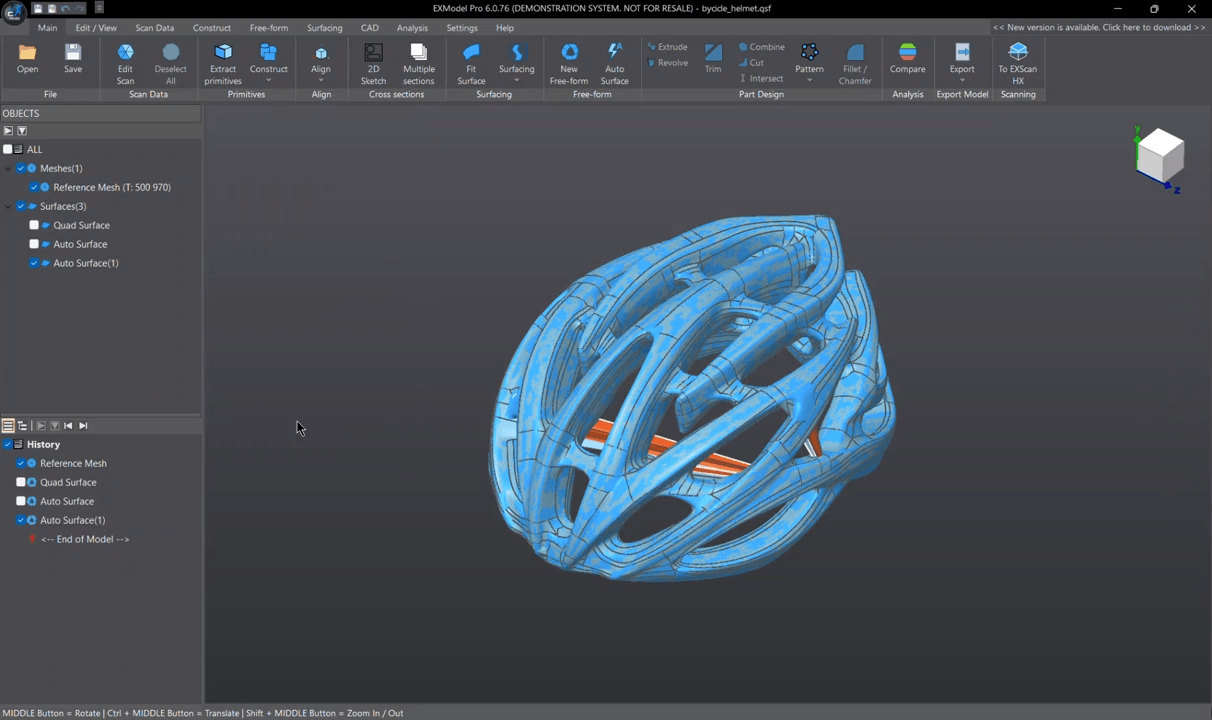Viewport: 1212px width, 720px height.
Task: Collapse the Meshes(1) group
Action: (8, 168)
